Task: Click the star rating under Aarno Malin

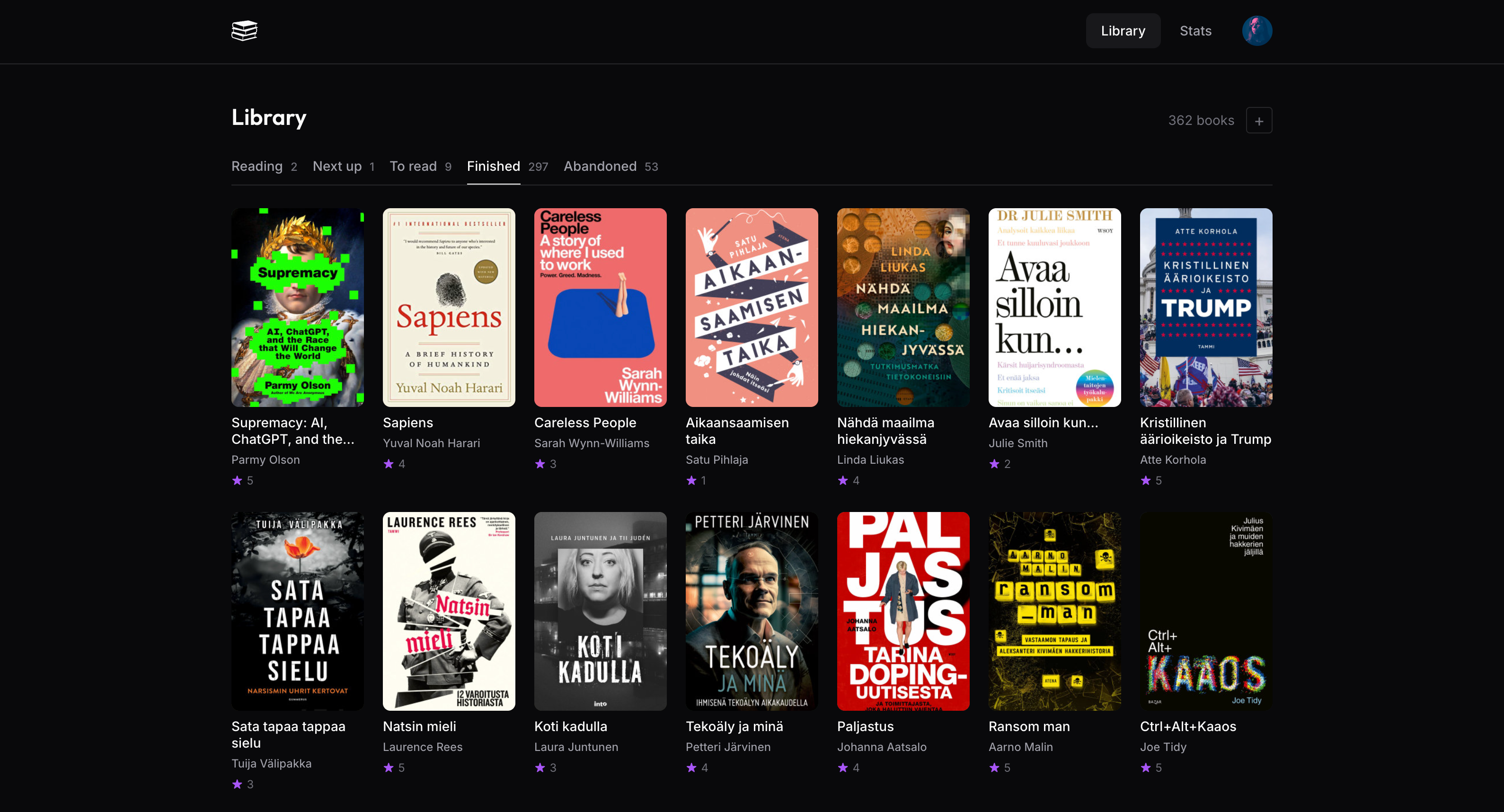Action: 1000,768
